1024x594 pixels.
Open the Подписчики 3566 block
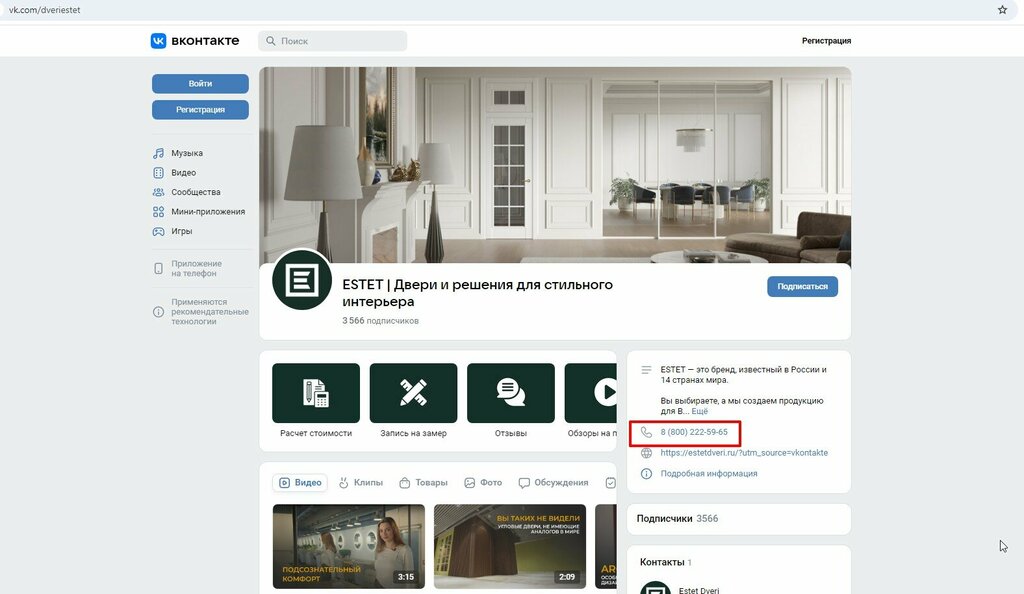(739, 518)
